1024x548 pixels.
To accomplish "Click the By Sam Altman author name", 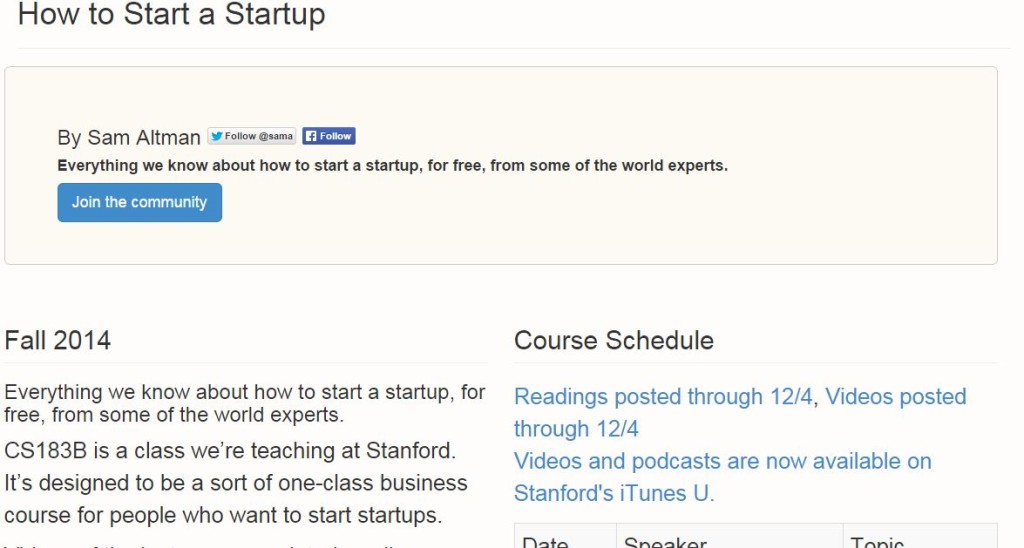I will pos(129,137).
